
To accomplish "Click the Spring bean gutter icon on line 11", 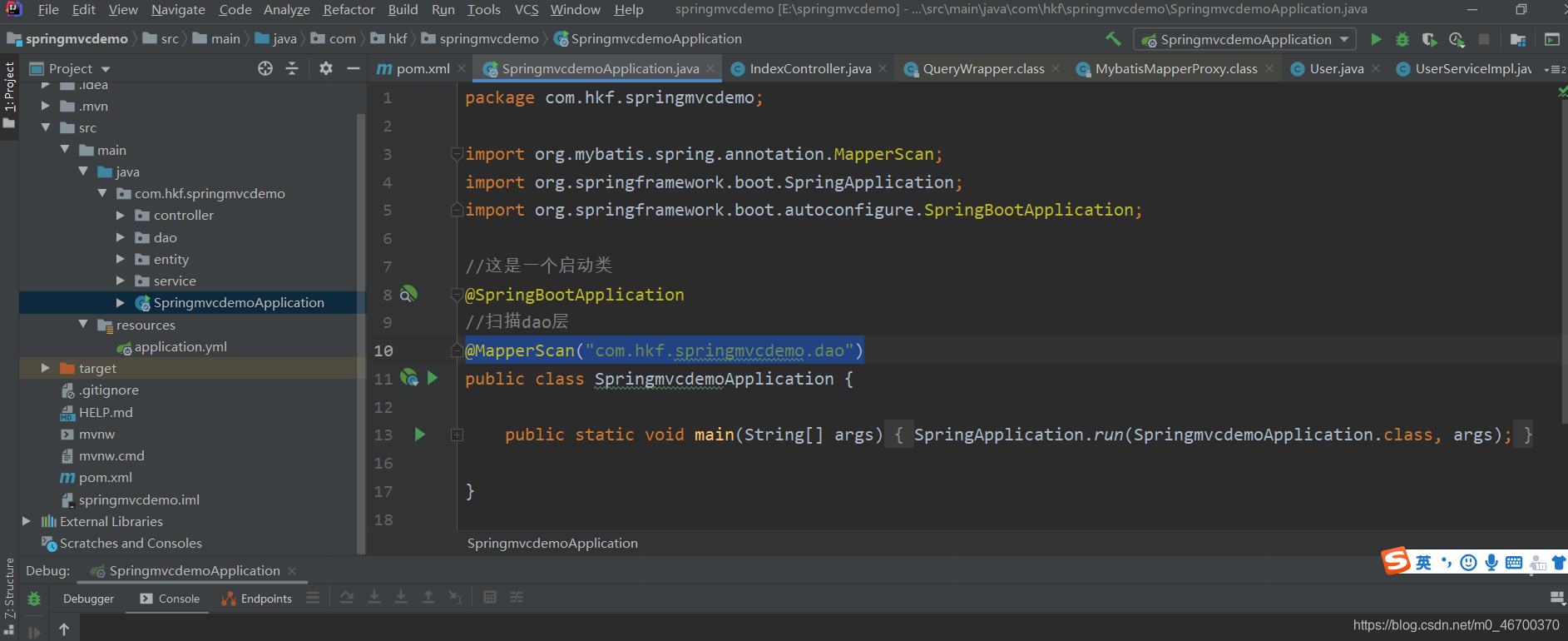I will 409,378.
